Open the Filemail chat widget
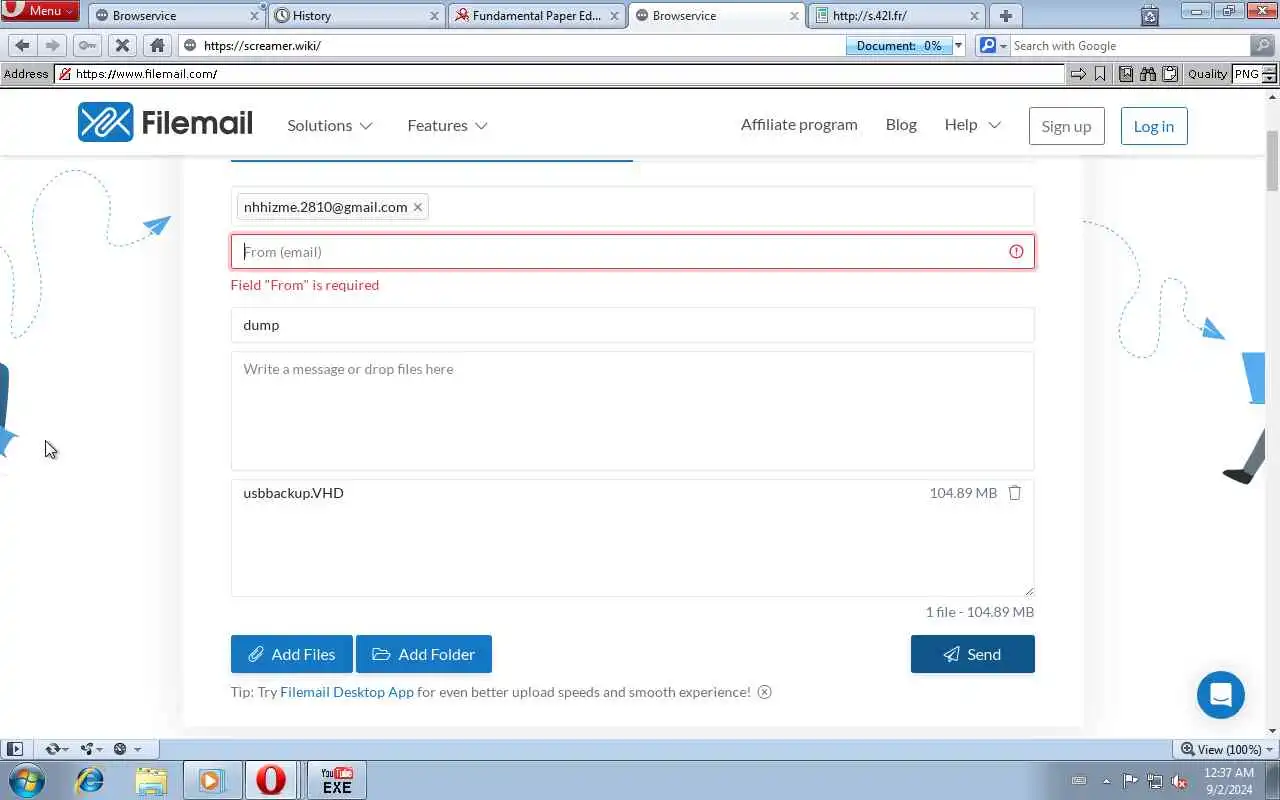The width and height of the screenshot is (1280, 800). coord(1220,694)
